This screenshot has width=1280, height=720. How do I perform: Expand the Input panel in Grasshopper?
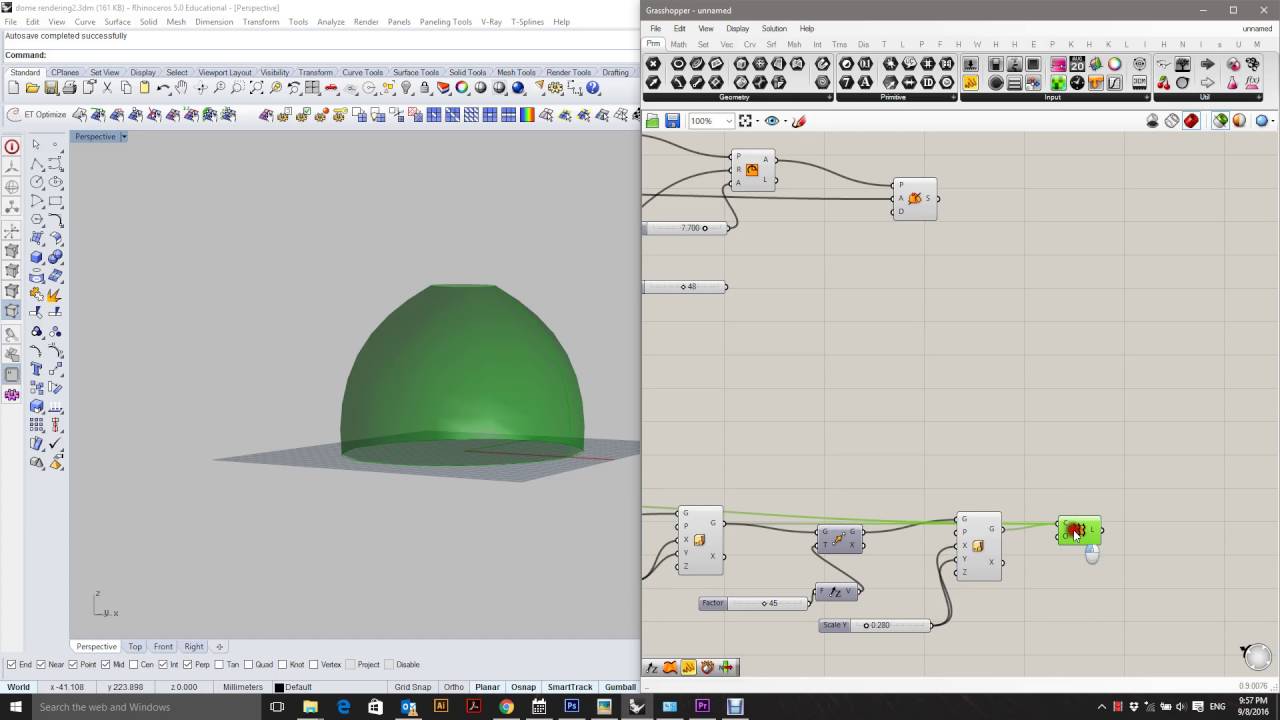tap(1147, 98)
